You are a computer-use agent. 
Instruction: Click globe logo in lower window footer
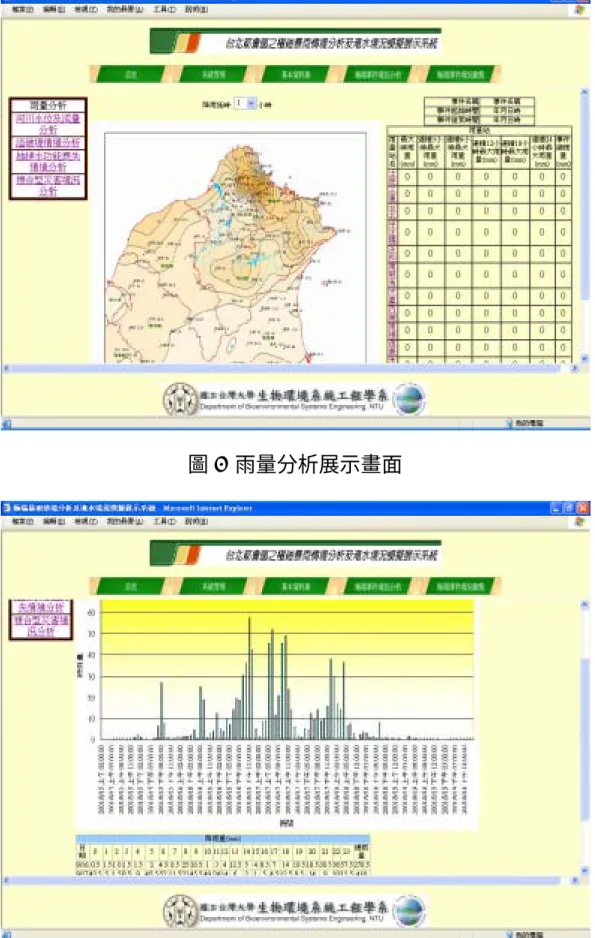(410, 911)
